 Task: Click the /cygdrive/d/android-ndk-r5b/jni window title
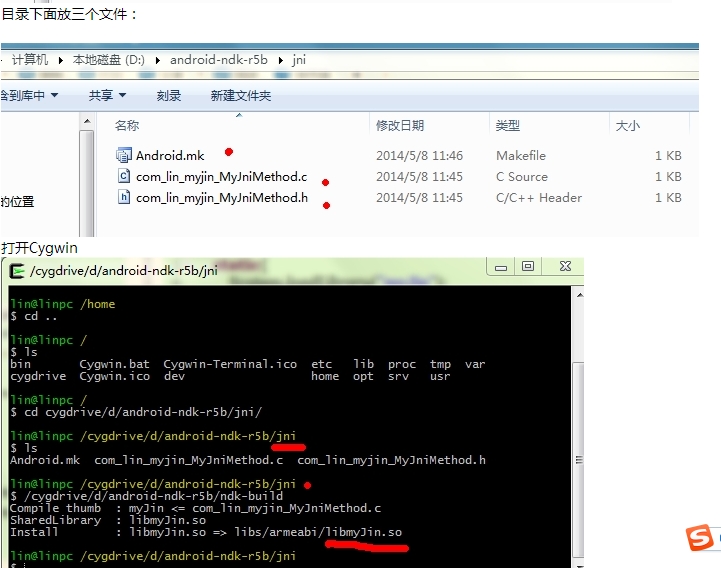124,270
